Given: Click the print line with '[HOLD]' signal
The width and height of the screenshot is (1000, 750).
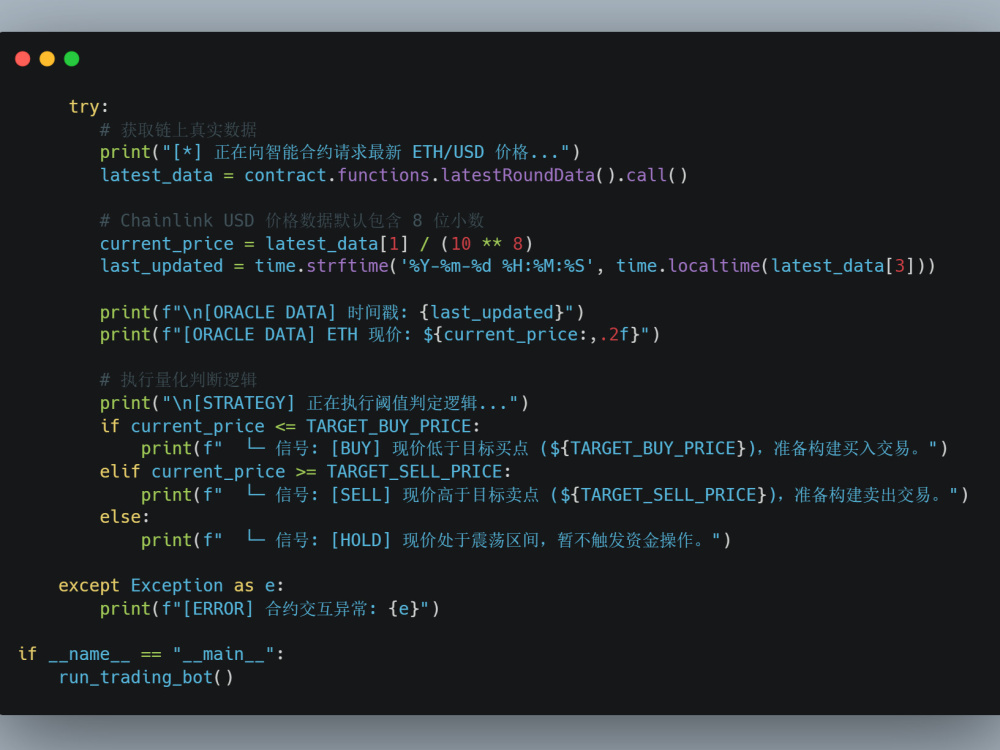Looking at the screenshot, I should [x=436, y=540].
